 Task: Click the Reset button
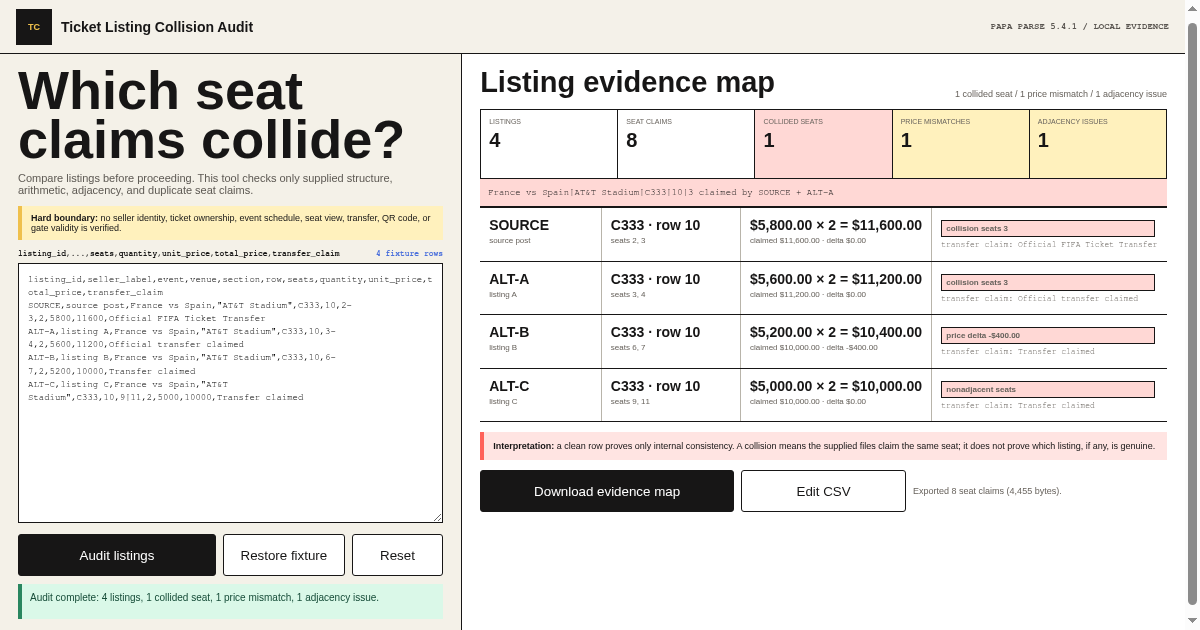pyautogui.click(x=397, y=555)
